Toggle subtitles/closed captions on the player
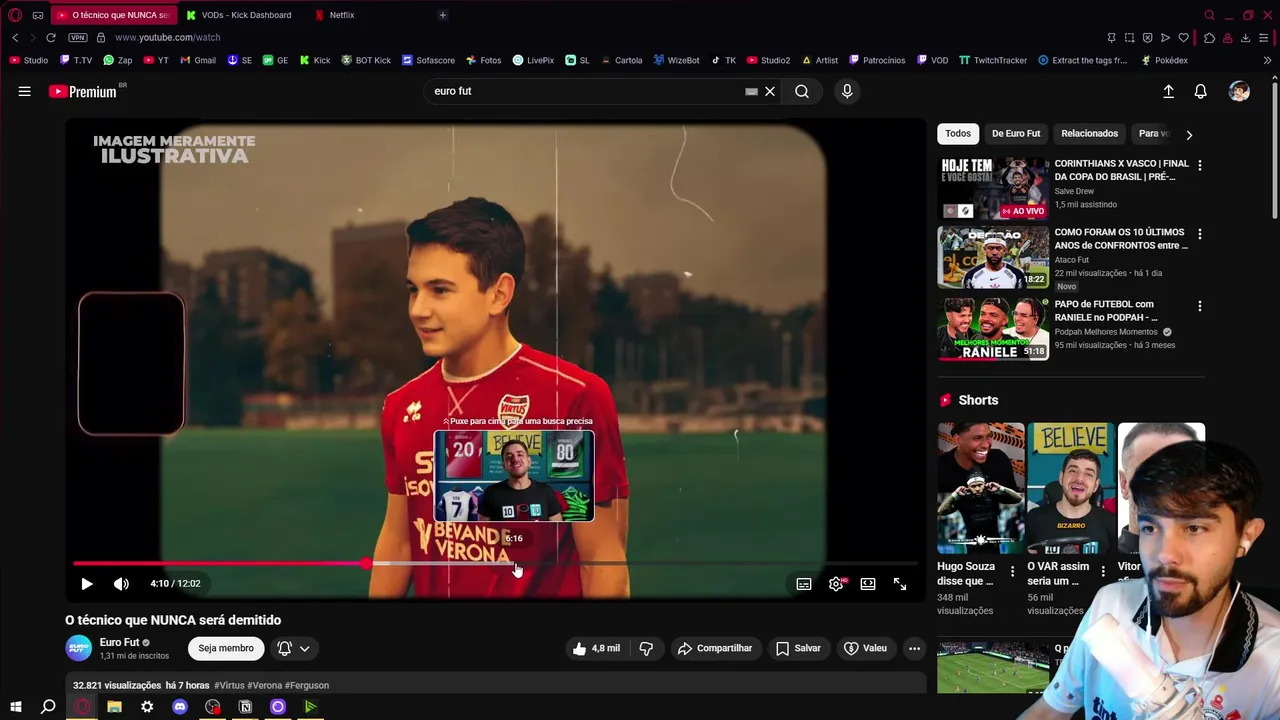 pyautogui.click(x=804, y=584)
